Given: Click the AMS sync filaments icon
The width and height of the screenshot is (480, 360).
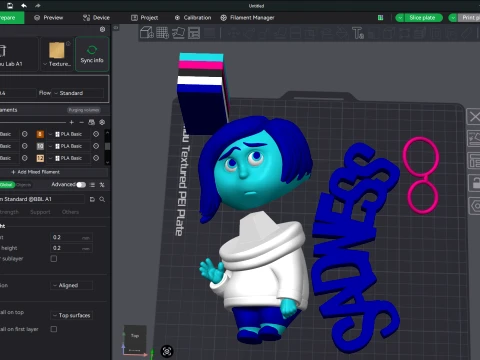Looking at the screenshot, I should (x=91, y=122).
